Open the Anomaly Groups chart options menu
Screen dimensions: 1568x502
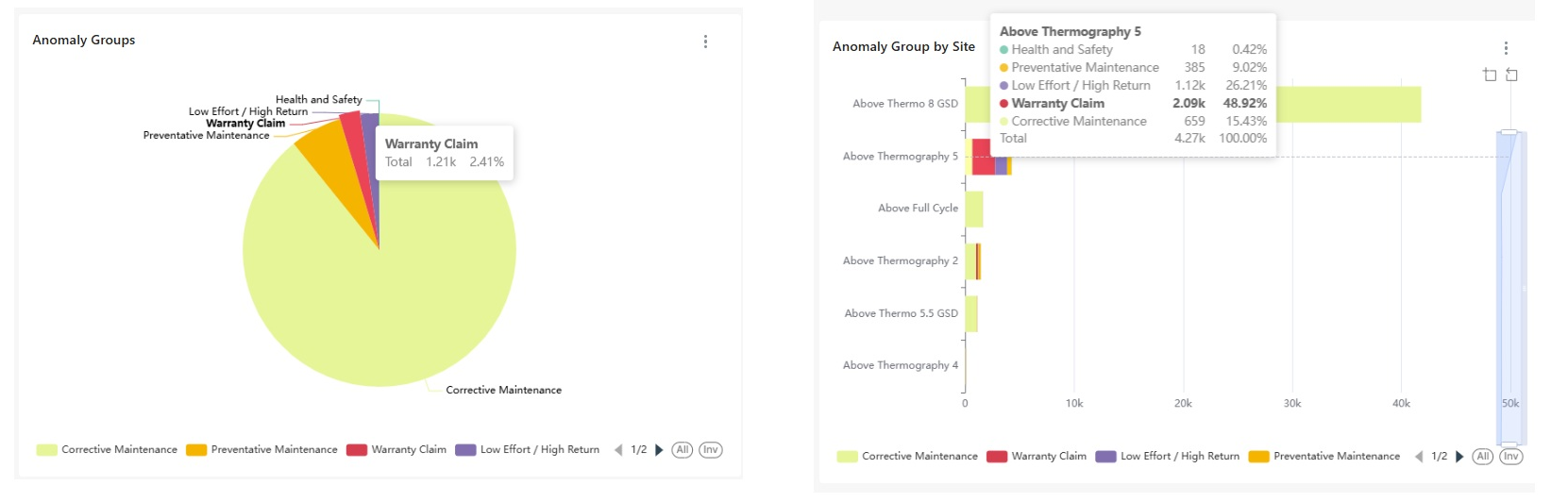click(x=705, y=42)
